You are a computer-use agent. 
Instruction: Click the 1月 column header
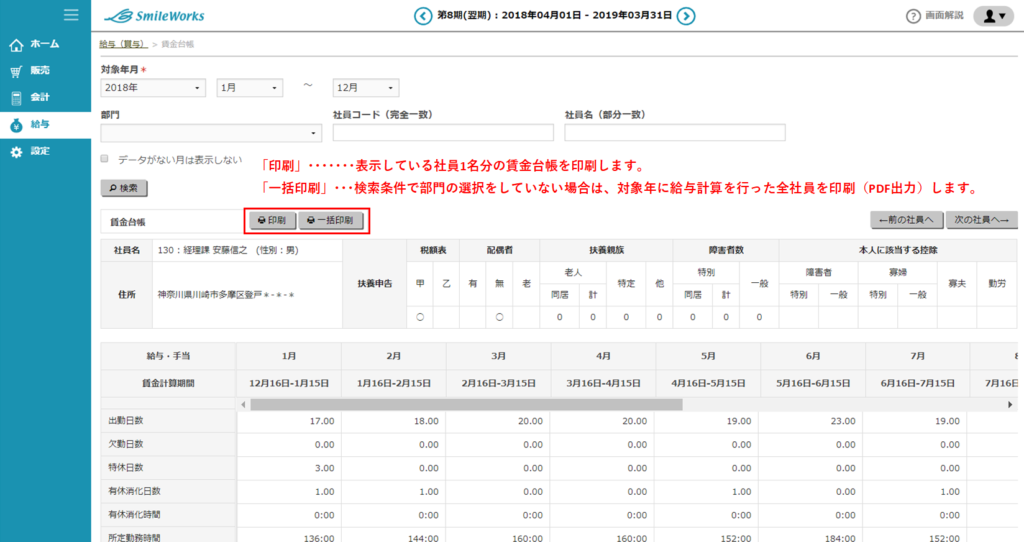[x=289, y=356]
